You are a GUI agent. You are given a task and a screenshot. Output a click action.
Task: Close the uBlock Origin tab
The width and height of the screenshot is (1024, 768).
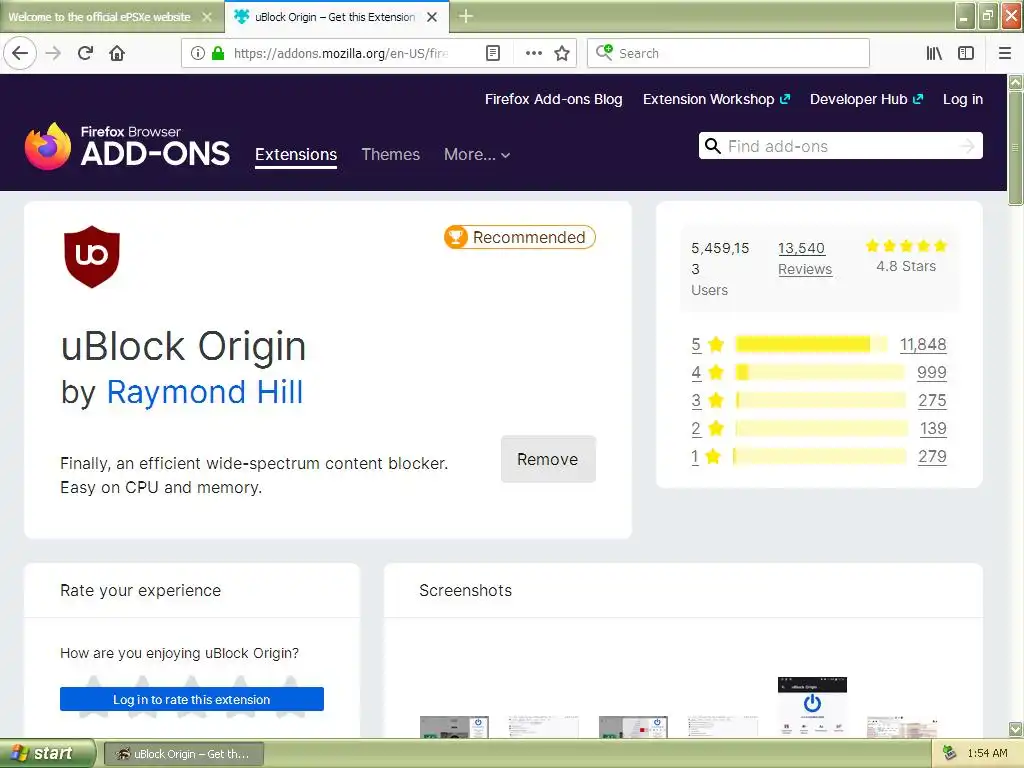tap(432, 17)
